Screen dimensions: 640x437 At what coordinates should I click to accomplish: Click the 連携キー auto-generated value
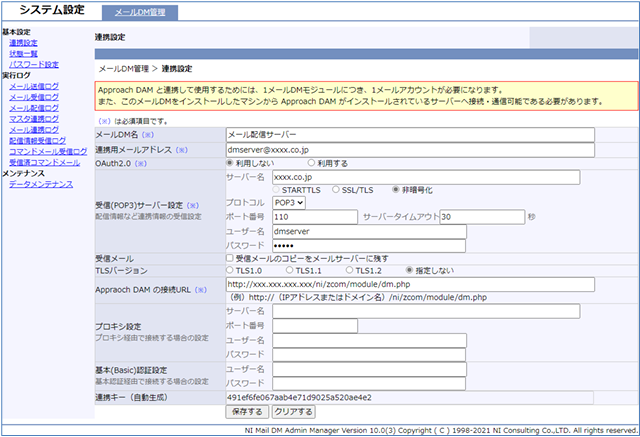pos(409,398)
